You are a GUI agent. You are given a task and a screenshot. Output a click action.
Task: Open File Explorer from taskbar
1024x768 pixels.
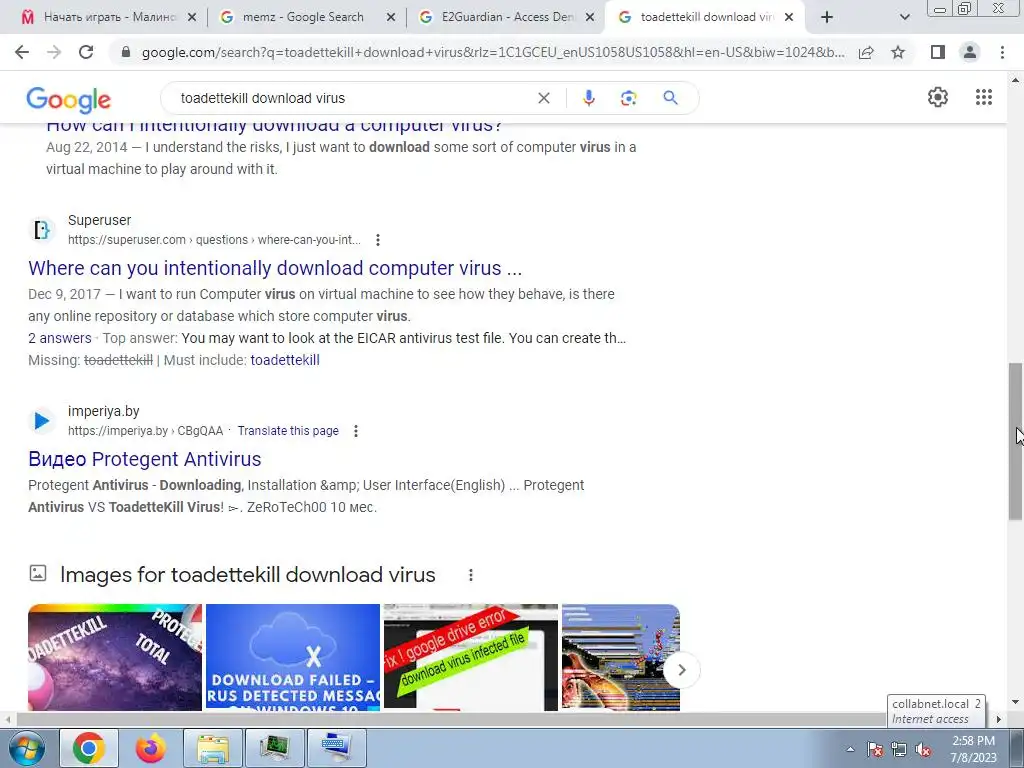coord(213,748)
